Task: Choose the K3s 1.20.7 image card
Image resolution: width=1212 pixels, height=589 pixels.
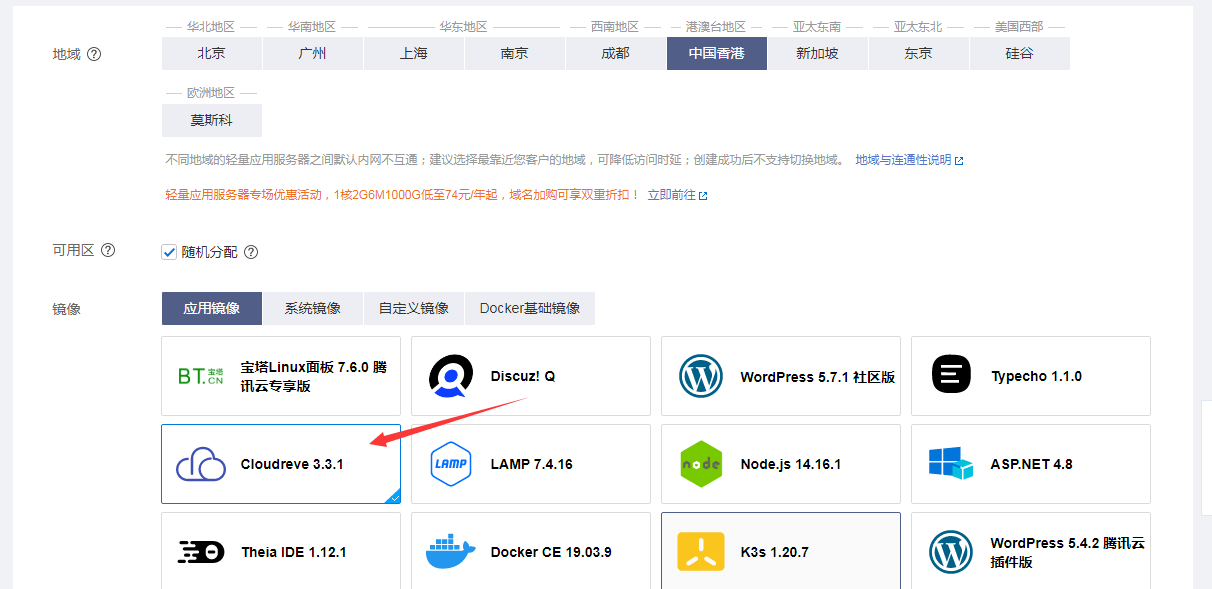Action: point(781,550)
